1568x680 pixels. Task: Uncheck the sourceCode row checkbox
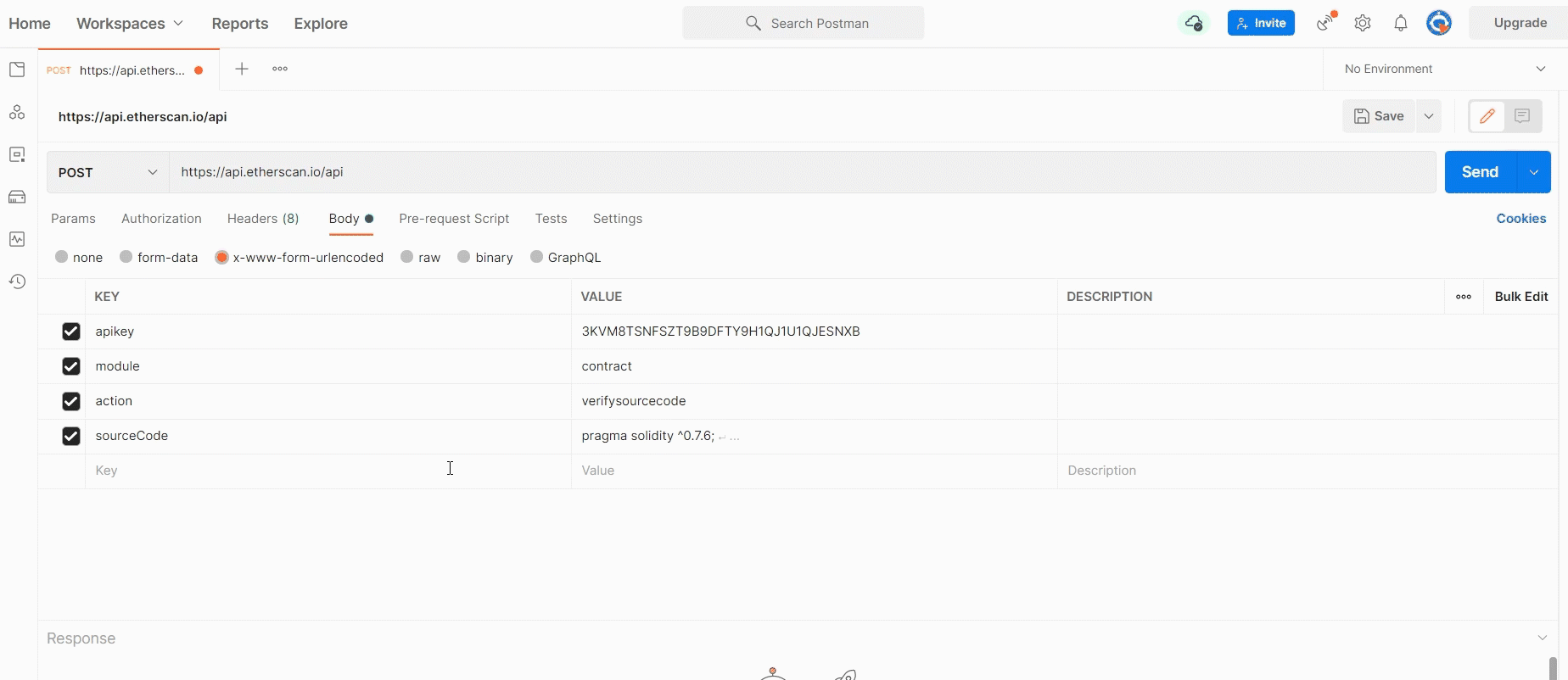pyautogui.click(x=71, y=436)
